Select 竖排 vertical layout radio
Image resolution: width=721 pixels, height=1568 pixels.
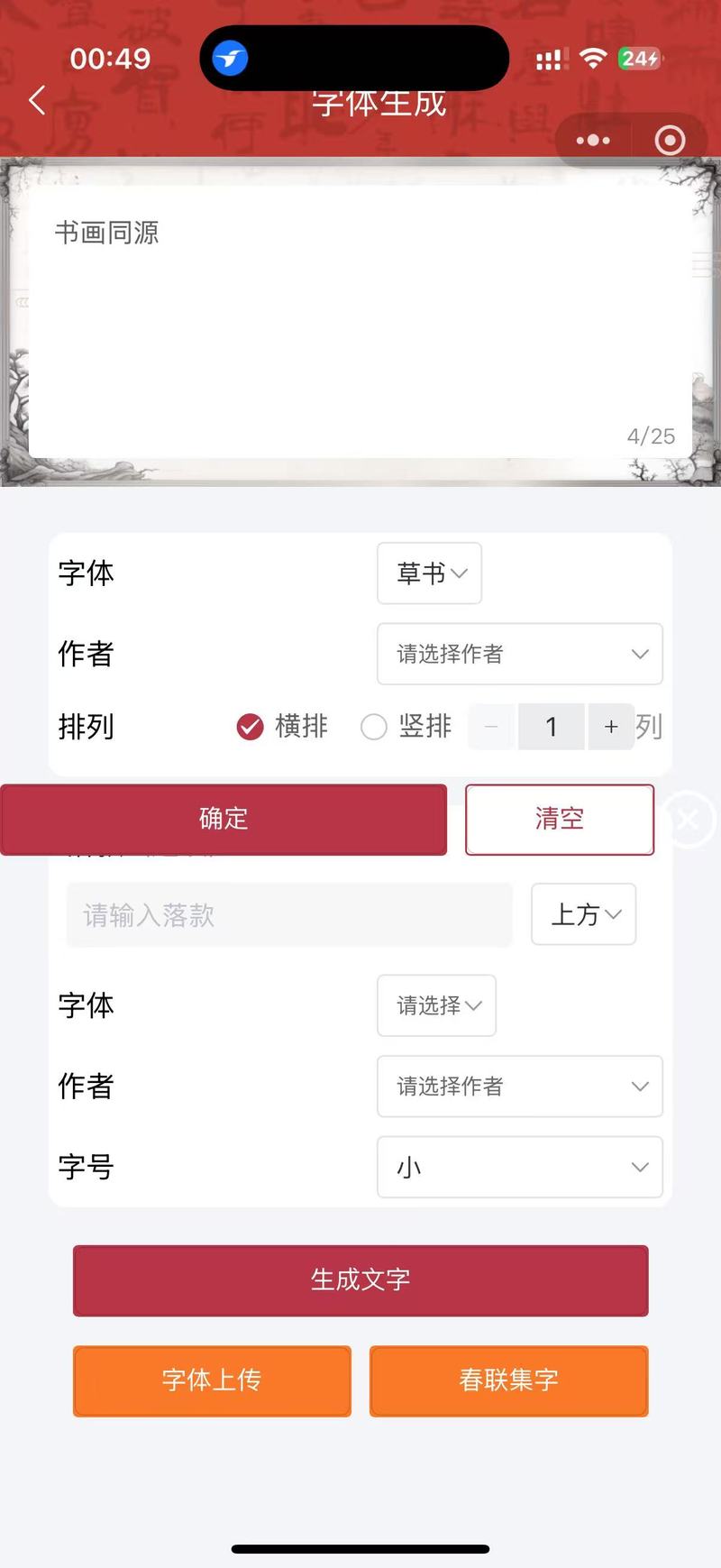[374, 727]
